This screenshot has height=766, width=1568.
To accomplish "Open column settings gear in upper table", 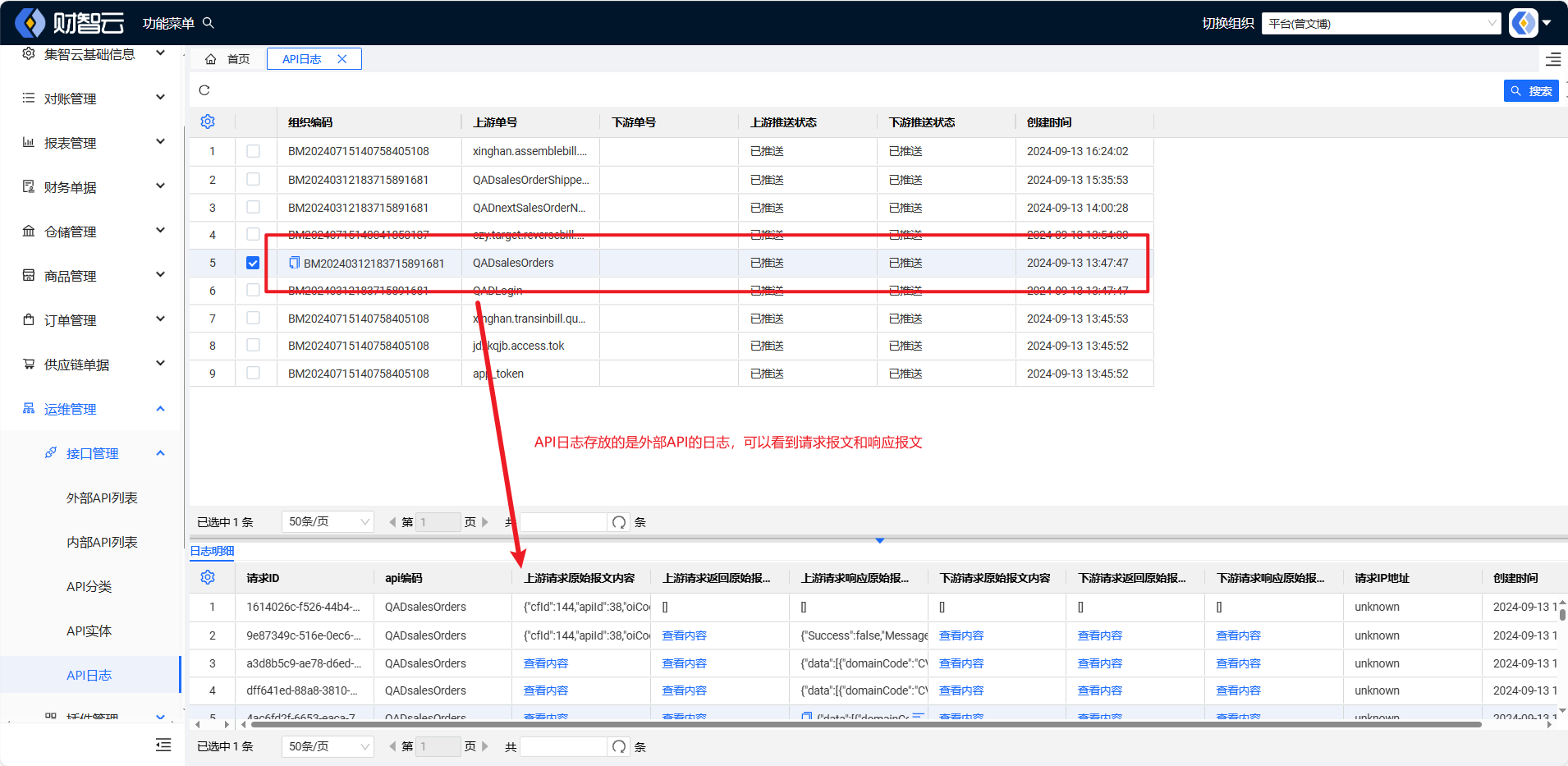I will 208,122.
